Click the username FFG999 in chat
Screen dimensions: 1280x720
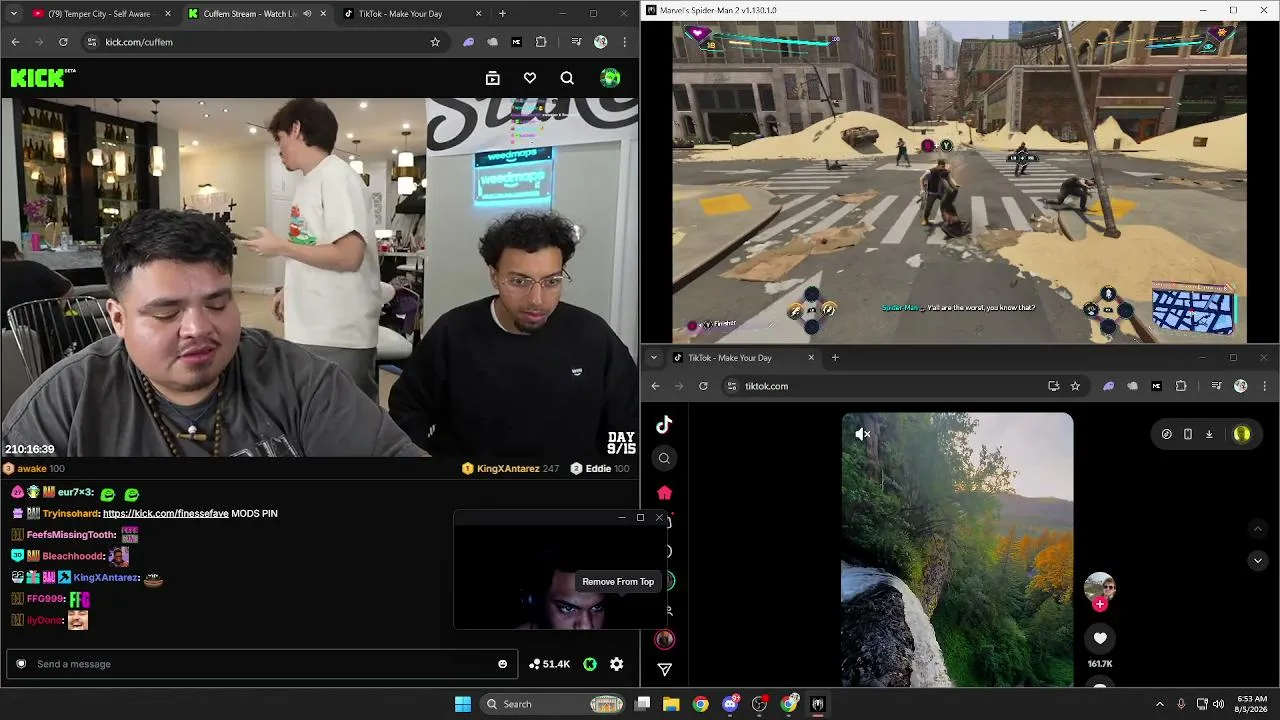click(46, 599)
